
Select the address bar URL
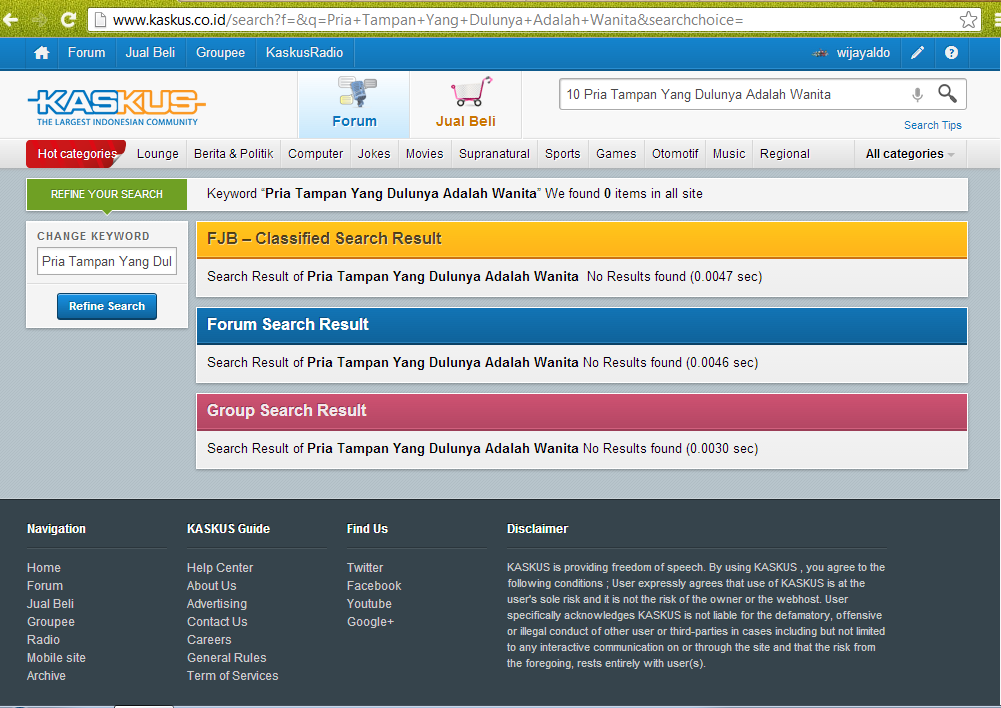[428, 20]
